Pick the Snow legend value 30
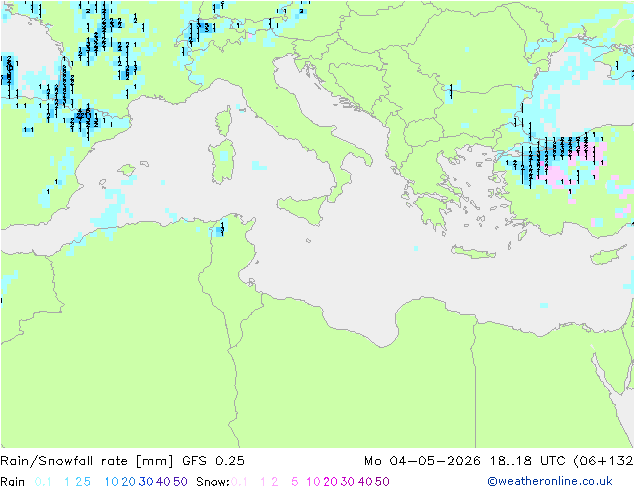The height and width of the screenshot is (490, 634). 348,482
